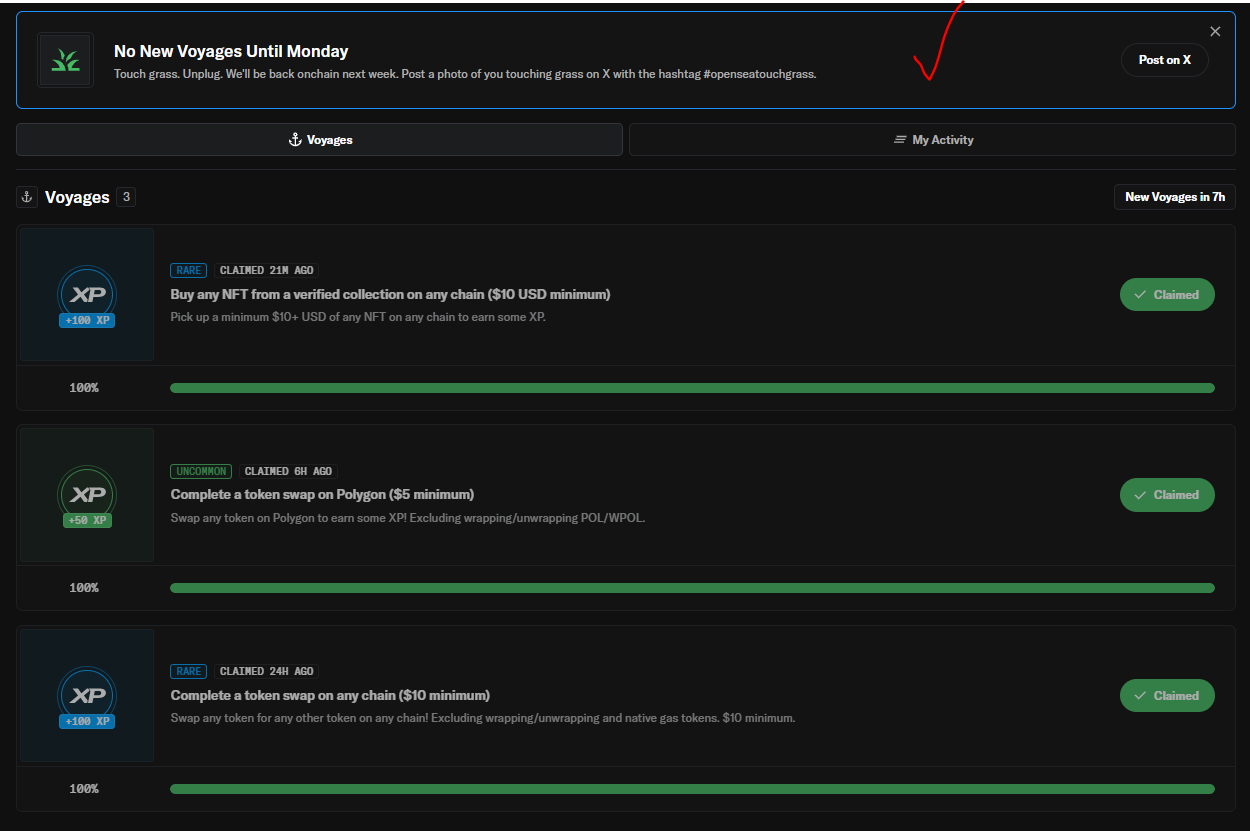This screenshot has height=831, width=1250.
Task: Click the CLAIMED 6H AGO label
Action: tap(289, 471)
